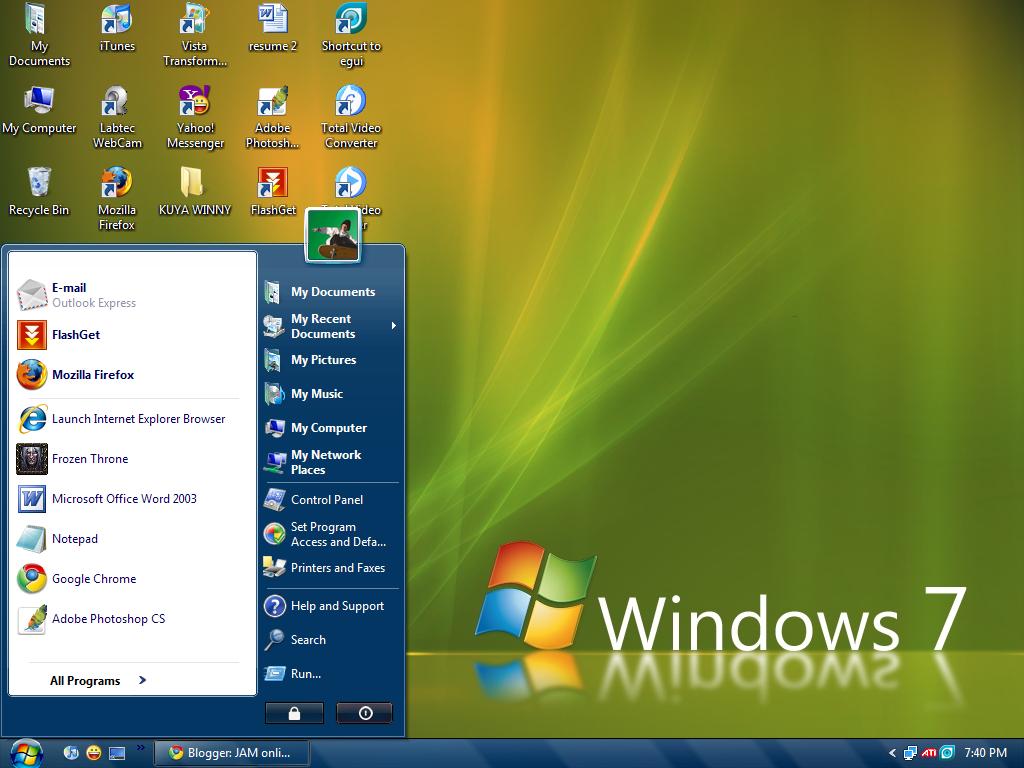Image resolution: width=1024 pixels, height=768 pixels.
Task: Open My Network Places
Action: (x=330, y=462)
